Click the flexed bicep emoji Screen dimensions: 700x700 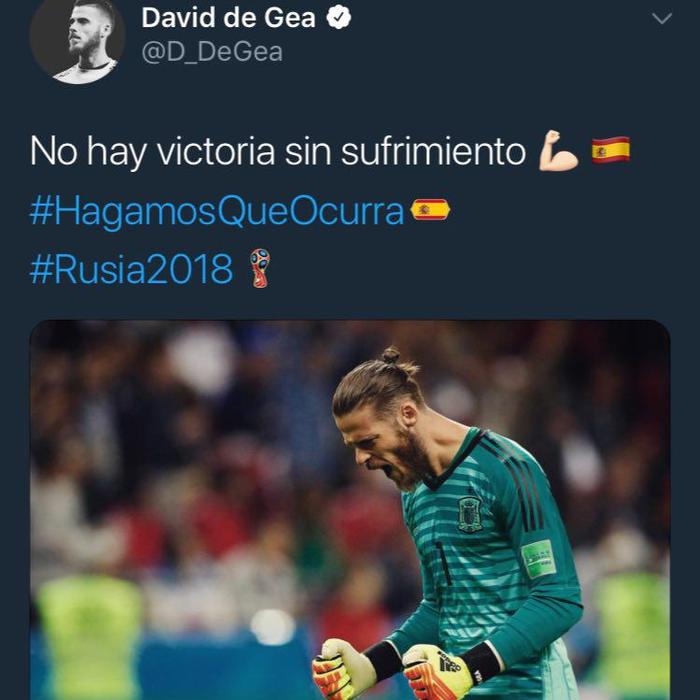click(558, 151)
